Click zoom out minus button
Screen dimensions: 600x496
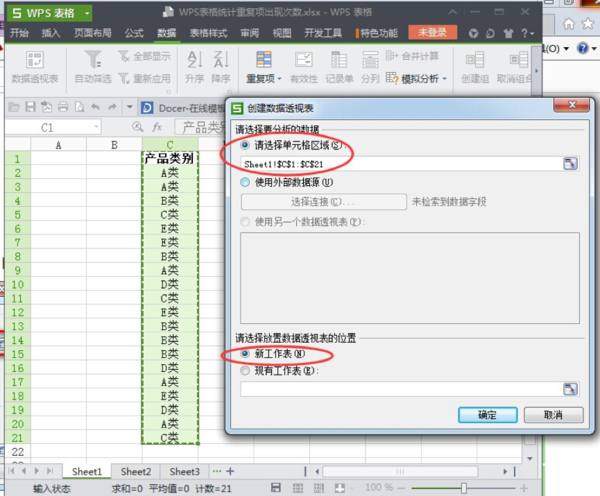[401, 488]
